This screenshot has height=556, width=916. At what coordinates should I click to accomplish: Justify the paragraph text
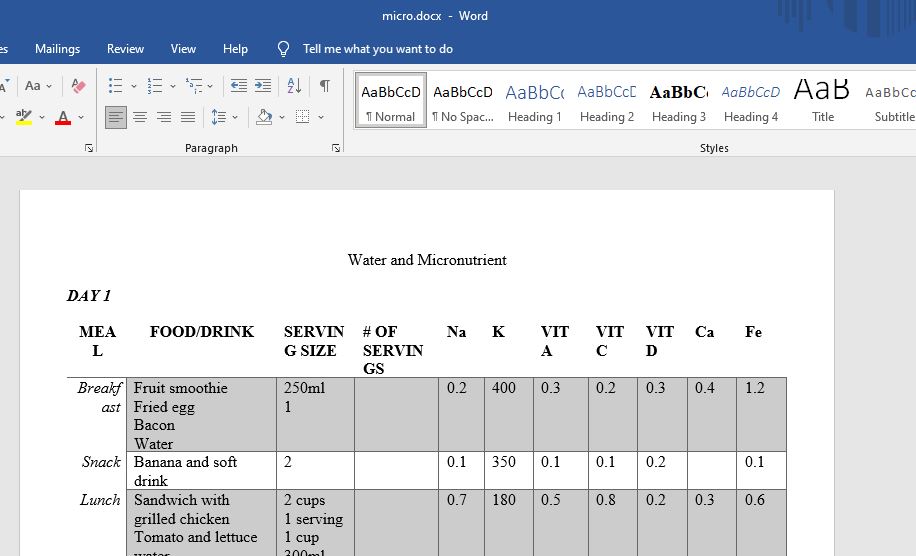coord(188,117)
